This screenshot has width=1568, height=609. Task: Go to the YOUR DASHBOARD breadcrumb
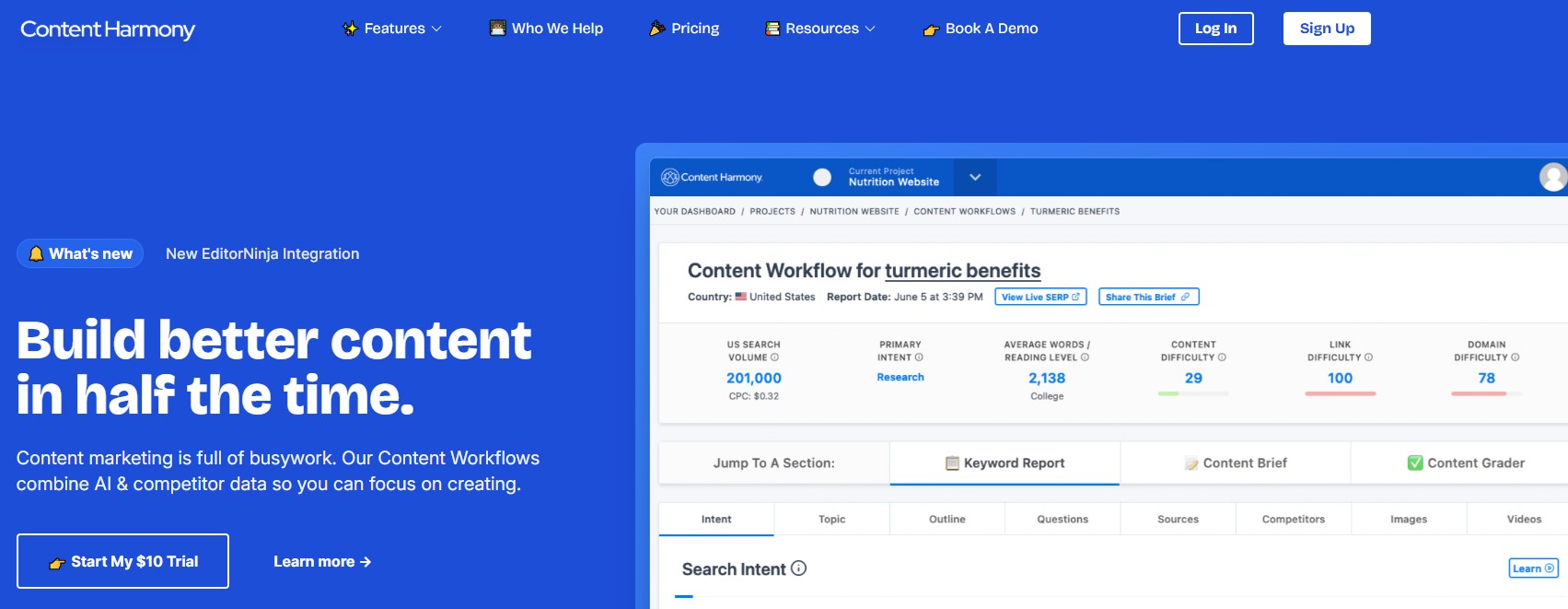click(x=694, y=211)
